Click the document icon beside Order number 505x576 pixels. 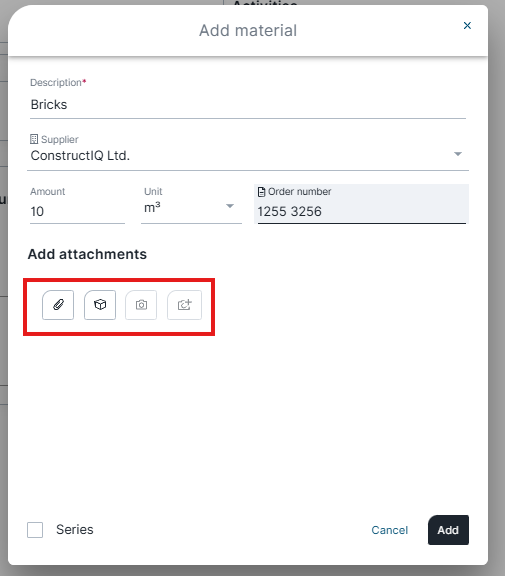tap(261, 192)
